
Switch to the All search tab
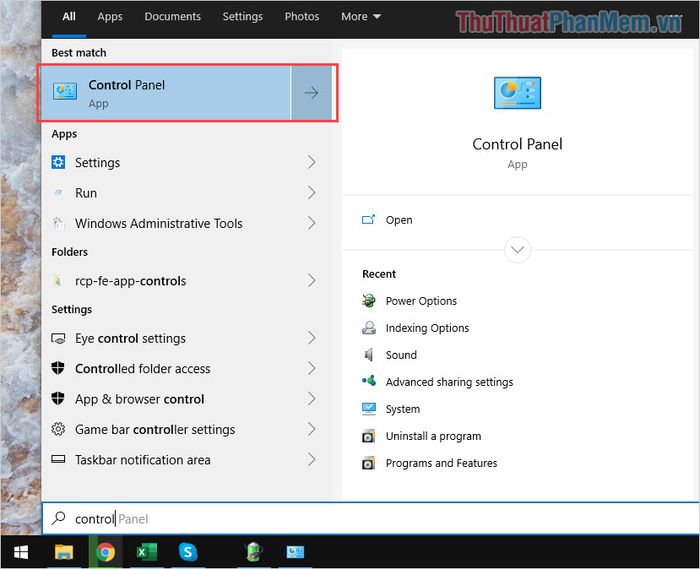[x=69, y=17]
